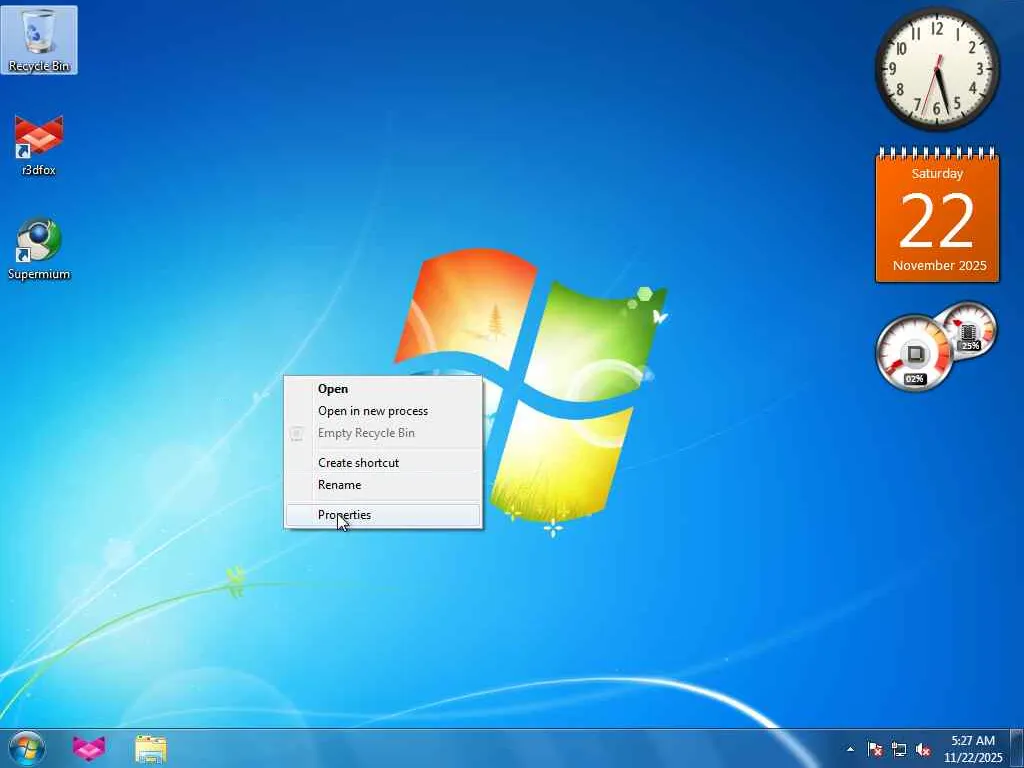1024x768 pixels.
Task: Choose Open in the context menu
Action: (x=383, y=389)
